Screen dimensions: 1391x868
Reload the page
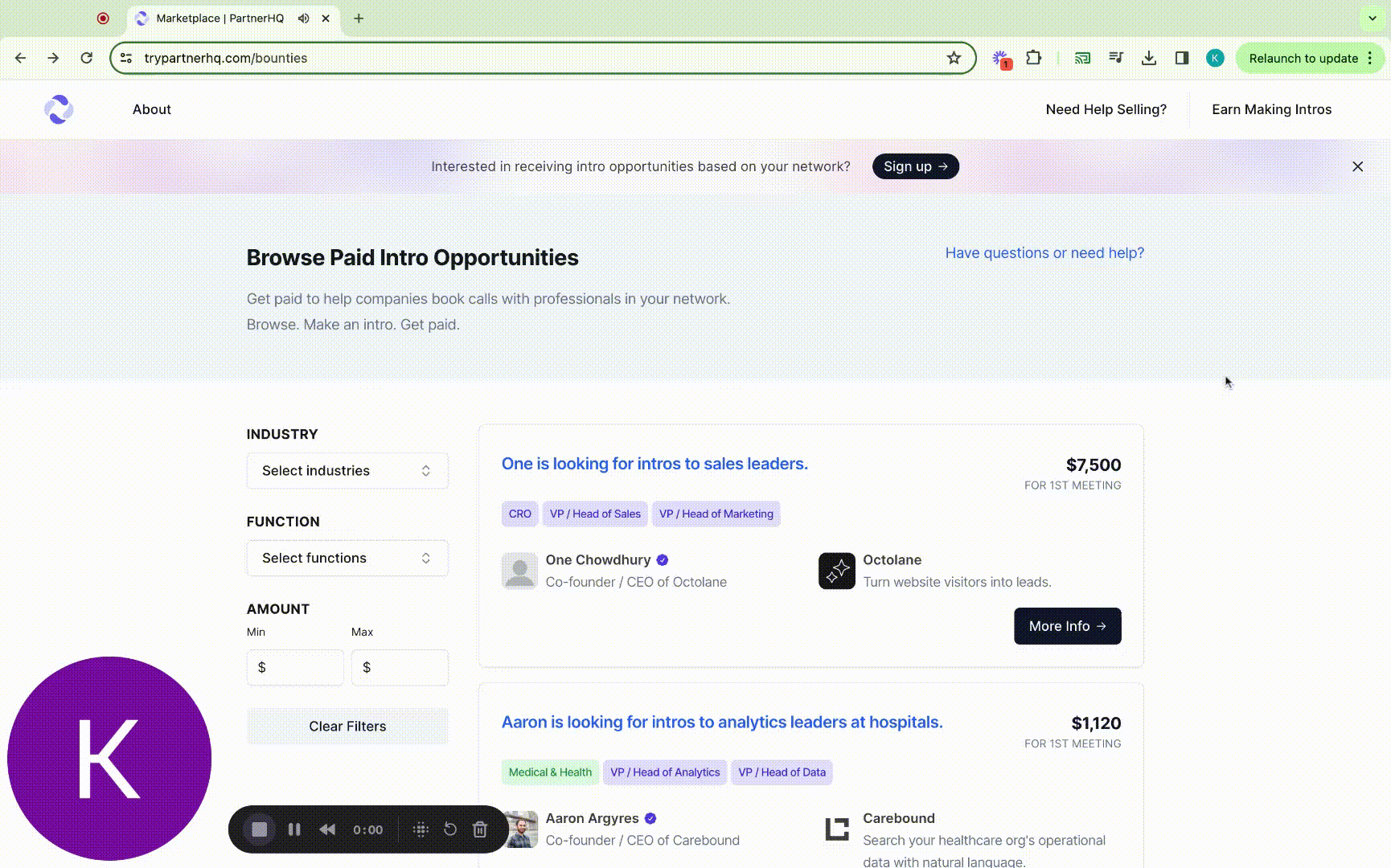coord(87,58)
